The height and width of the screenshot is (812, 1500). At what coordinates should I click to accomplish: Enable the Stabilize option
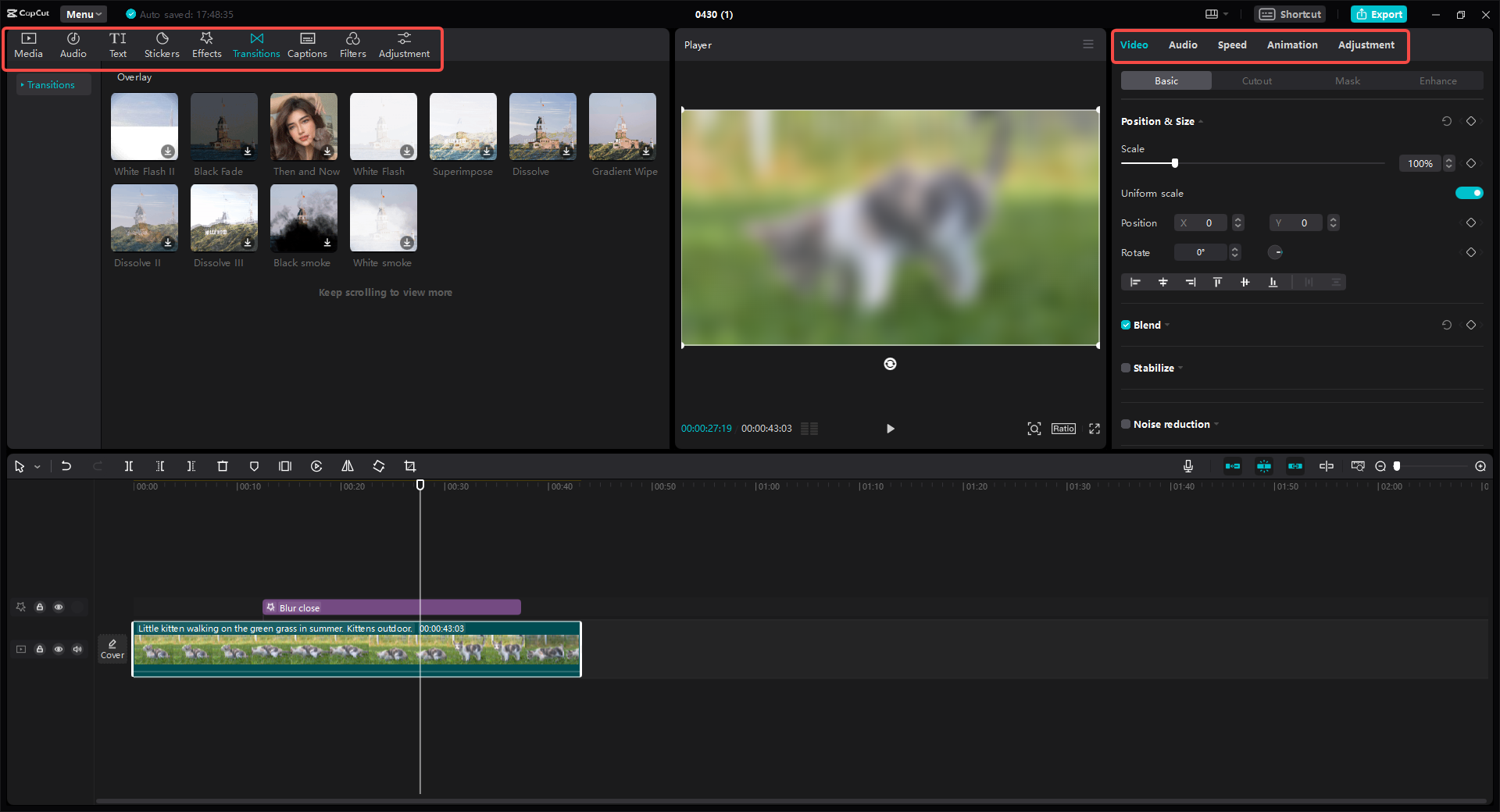[x=1126, y=367]
